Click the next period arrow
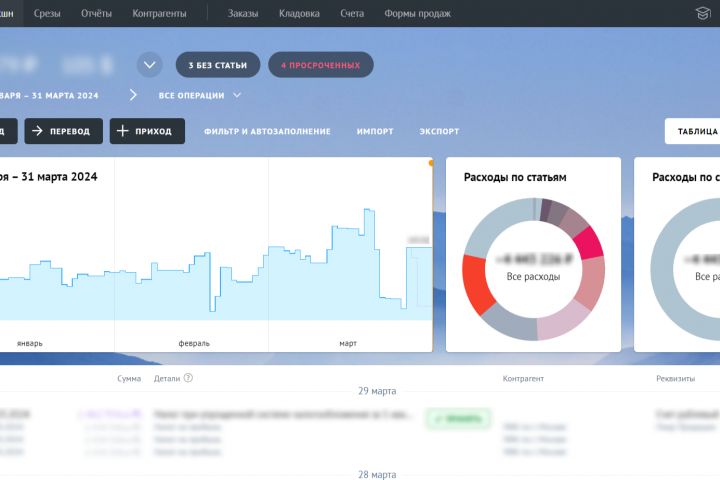720x480 pixels. (x=133, y=95)
